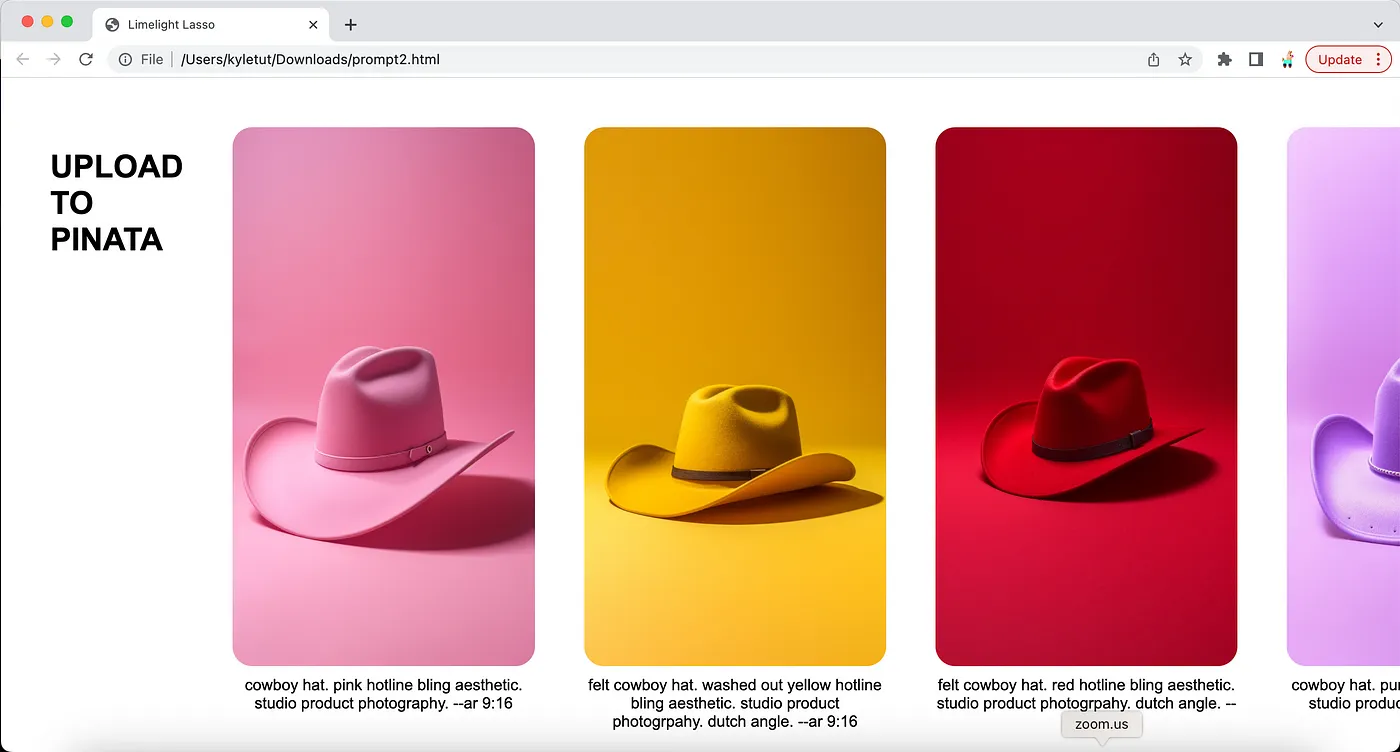Click the pink hotline bling caption

click(x=384, y=694)
